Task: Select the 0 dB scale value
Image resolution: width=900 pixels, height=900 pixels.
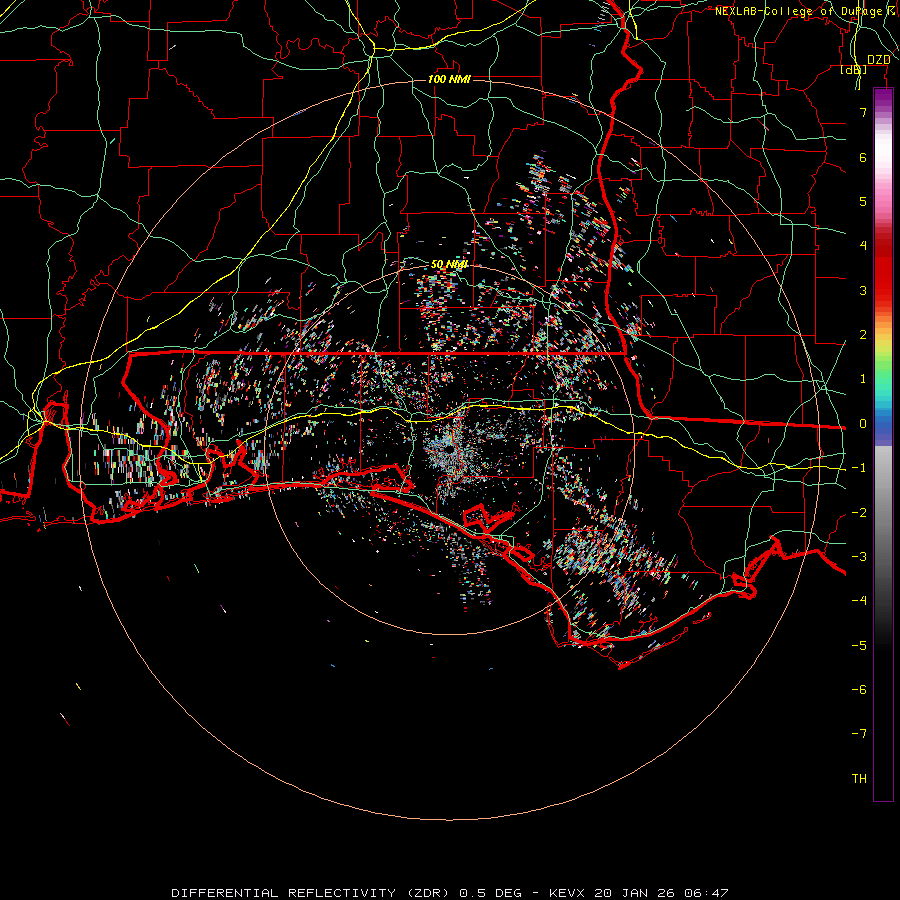Action: (x=863, y=424)
